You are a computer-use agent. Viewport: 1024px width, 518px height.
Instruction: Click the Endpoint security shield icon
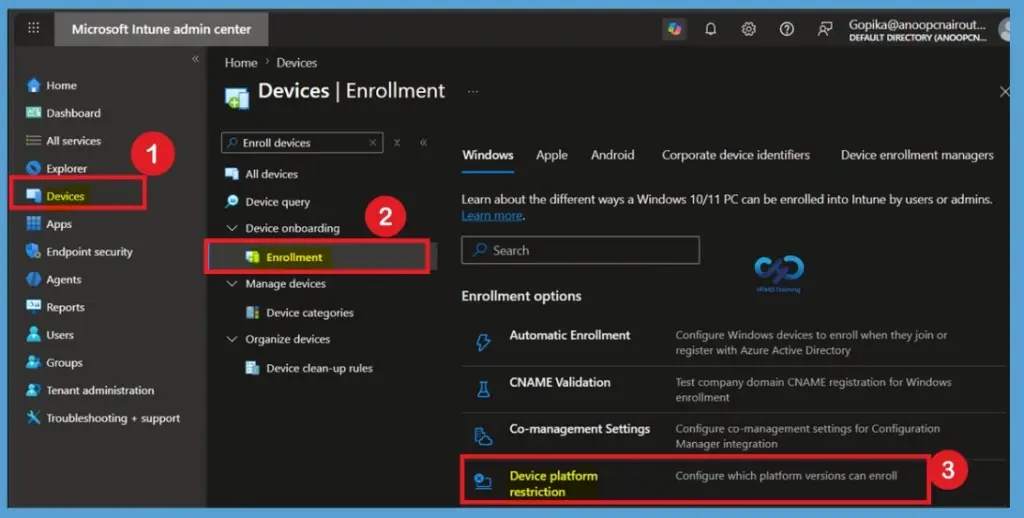tap(33, 251)
